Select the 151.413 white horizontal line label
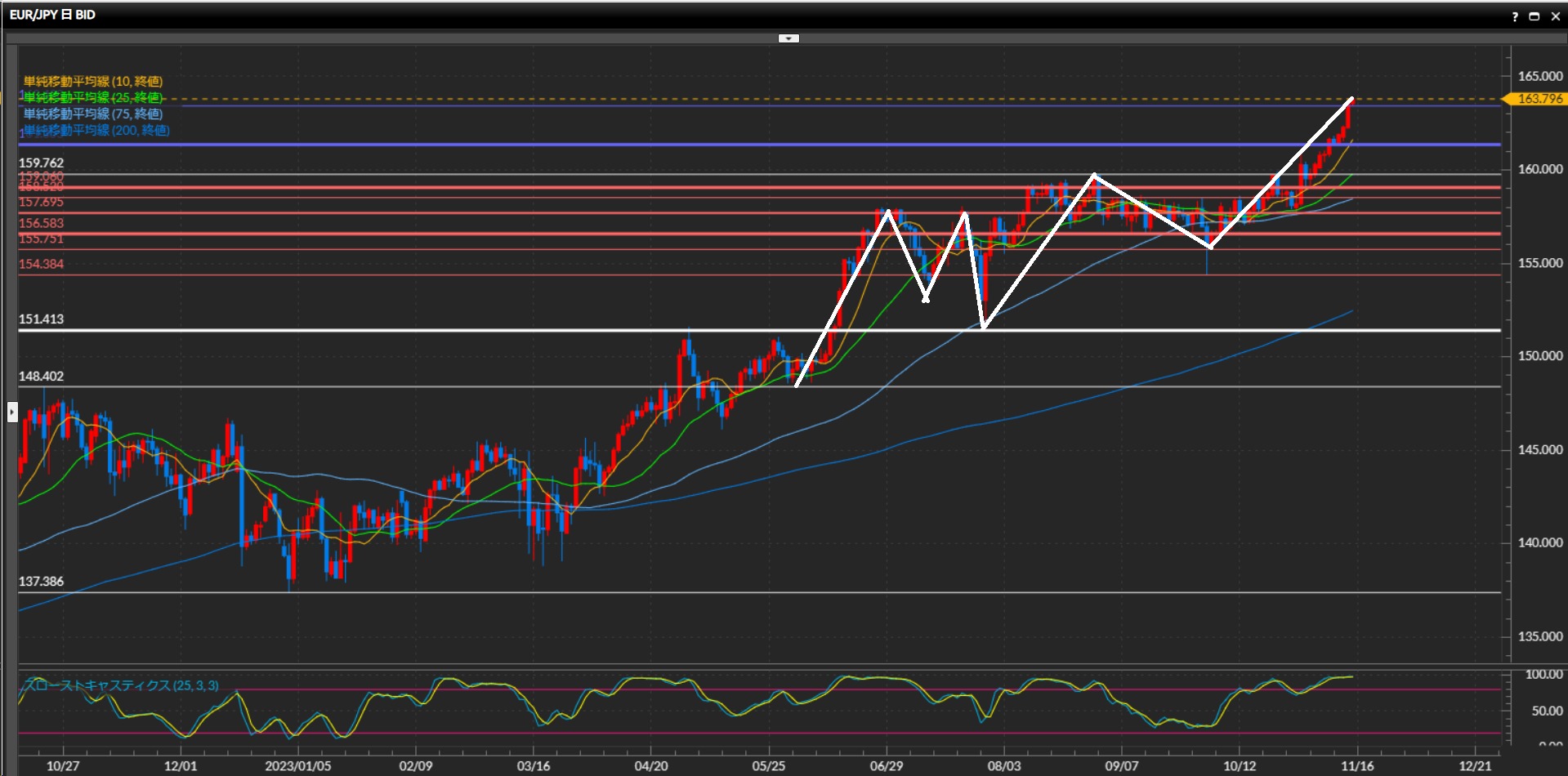Screen dimensions: 1568x776 pos(42,319)
